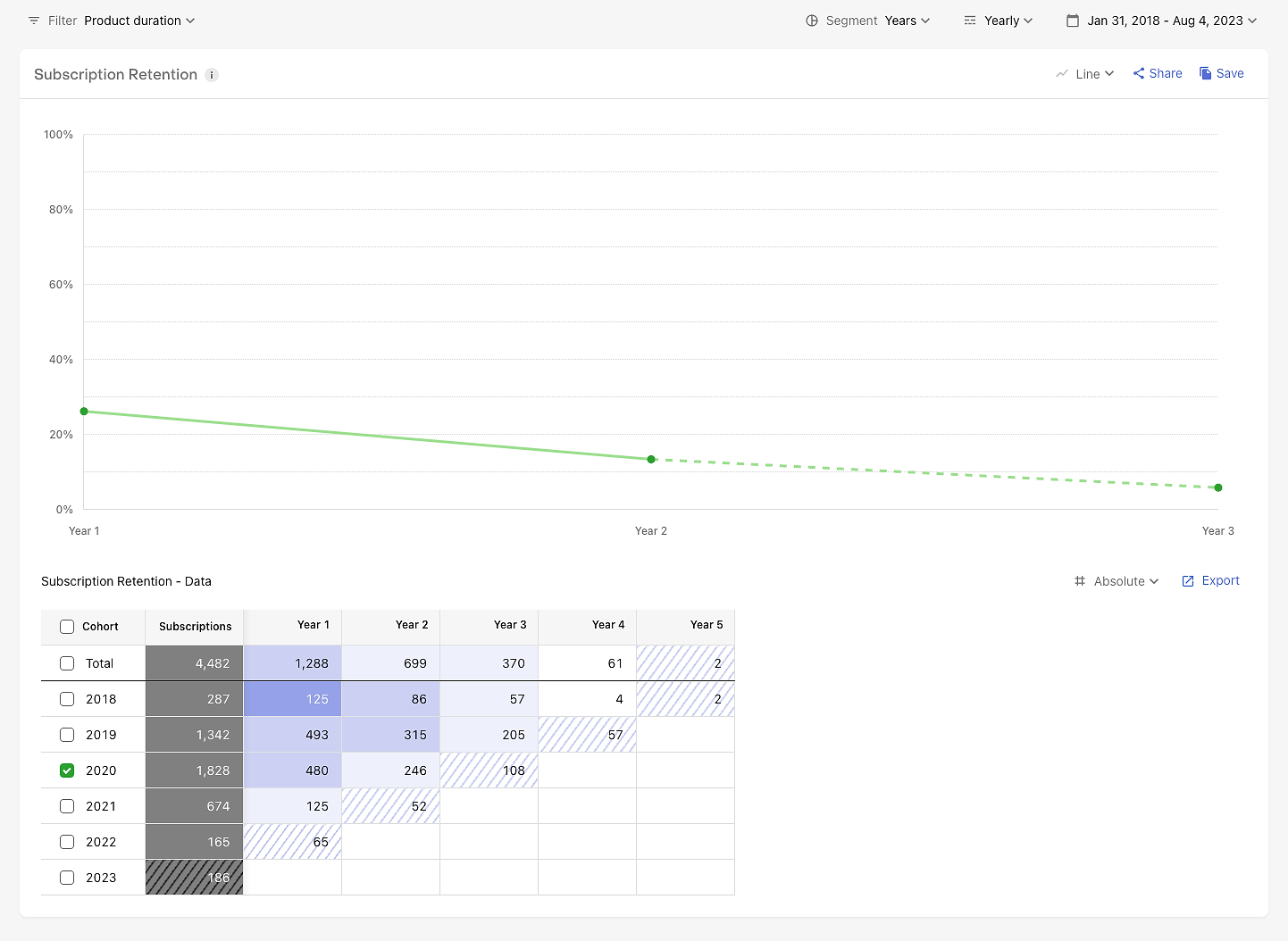This screenshot has height=941, width=1288.
Task: Click the 2022 subscriptions cell 165
Action: point(195,842)
